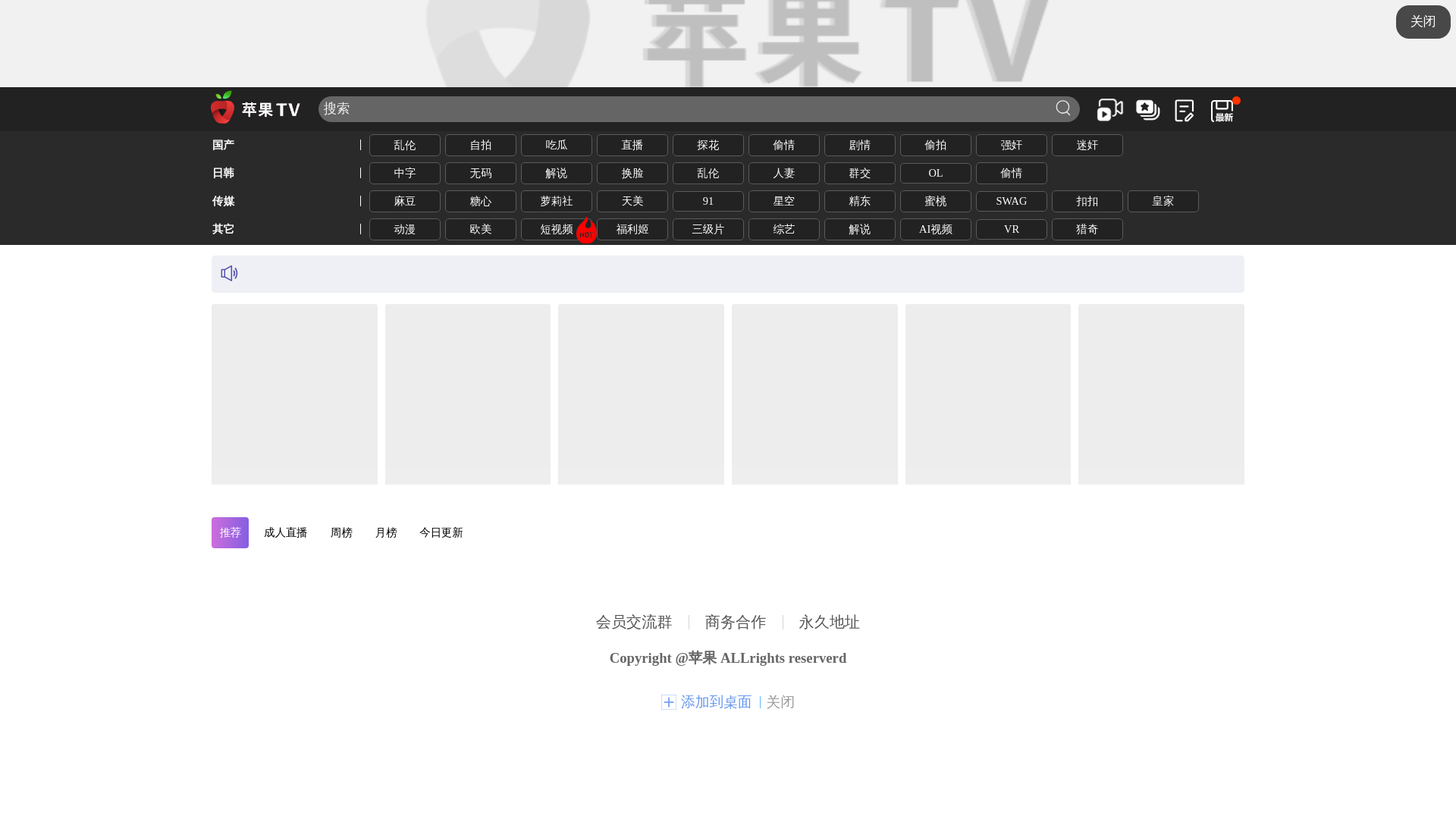This screenshot has height=819, width=1456.
Task: Select 解说 tag in the 其它 row
Action: click(x=860, y=230)
